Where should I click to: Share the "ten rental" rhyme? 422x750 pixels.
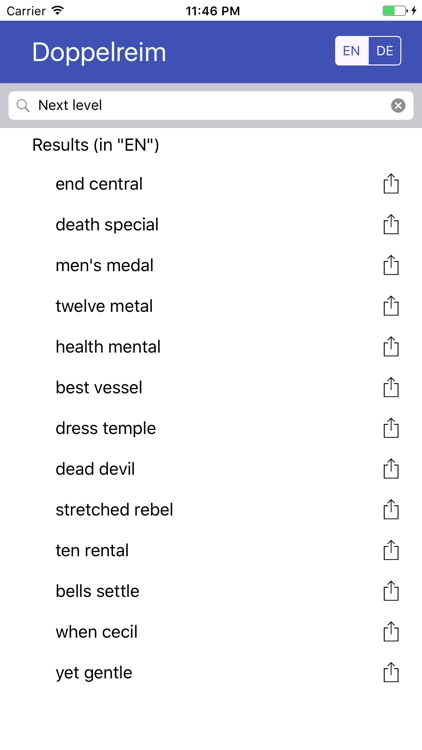point(391,550)
